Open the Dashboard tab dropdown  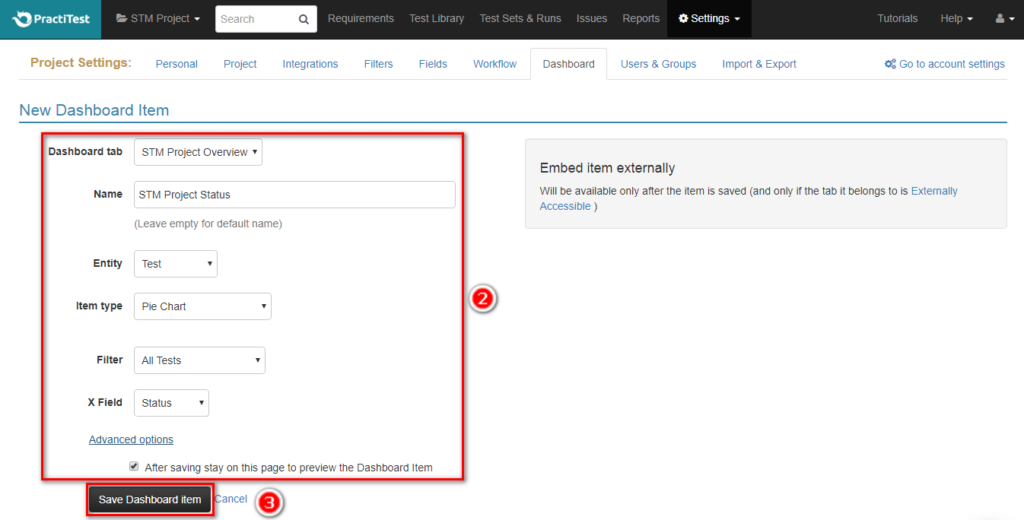[x=198, y=152]
